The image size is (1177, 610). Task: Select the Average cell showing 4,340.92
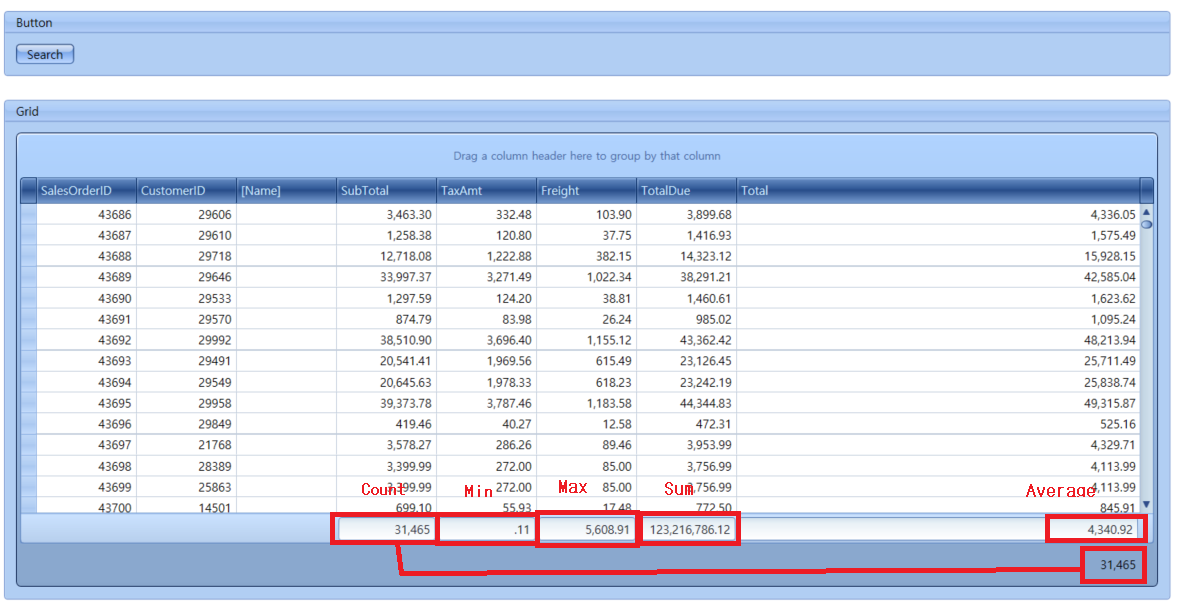[1097, 528]
